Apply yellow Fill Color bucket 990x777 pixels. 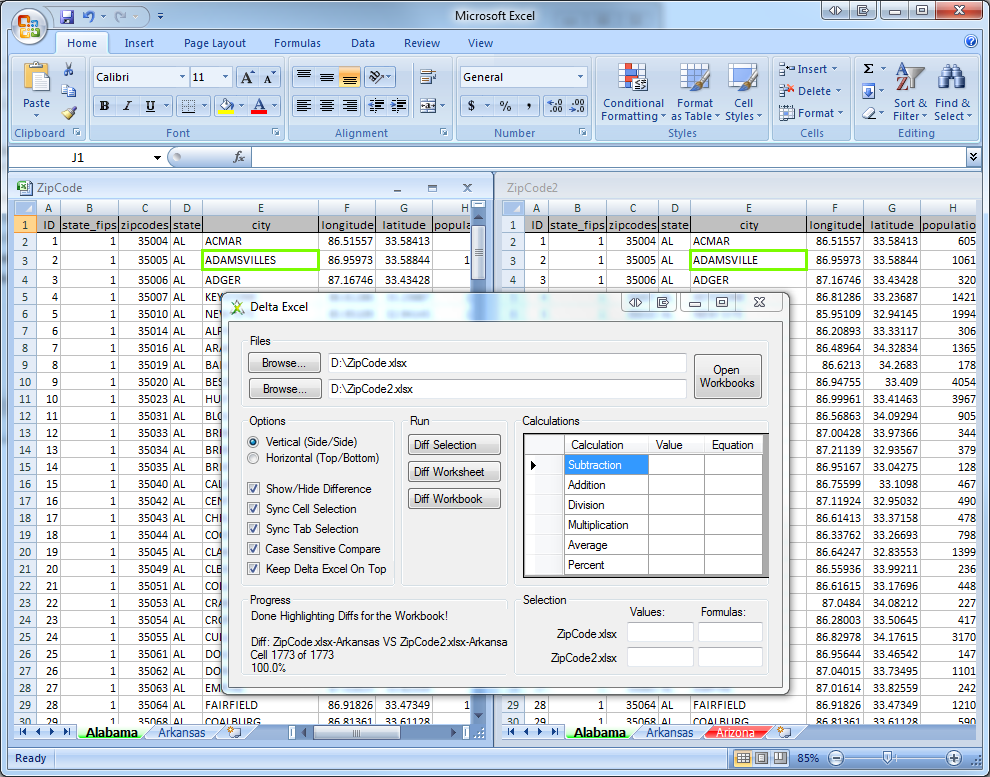coord(226,106)
